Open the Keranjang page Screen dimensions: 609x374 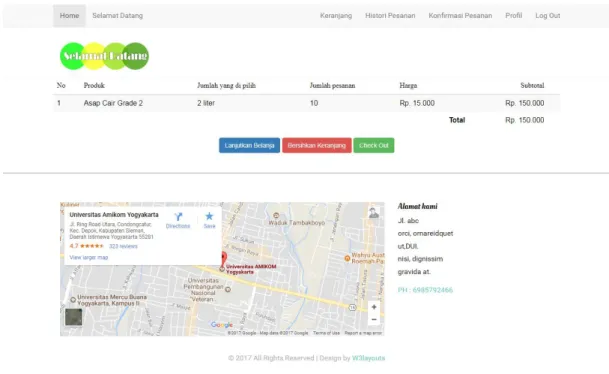(336, 16)
